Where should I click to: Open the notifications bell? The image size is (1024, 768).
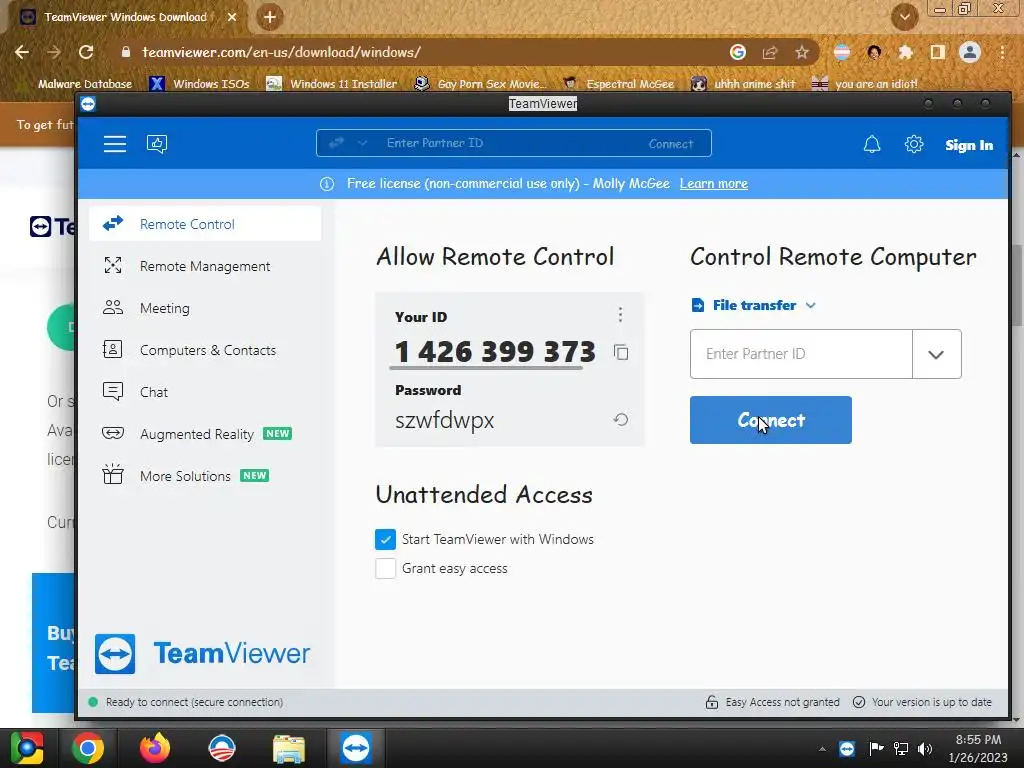coord(872,144)
